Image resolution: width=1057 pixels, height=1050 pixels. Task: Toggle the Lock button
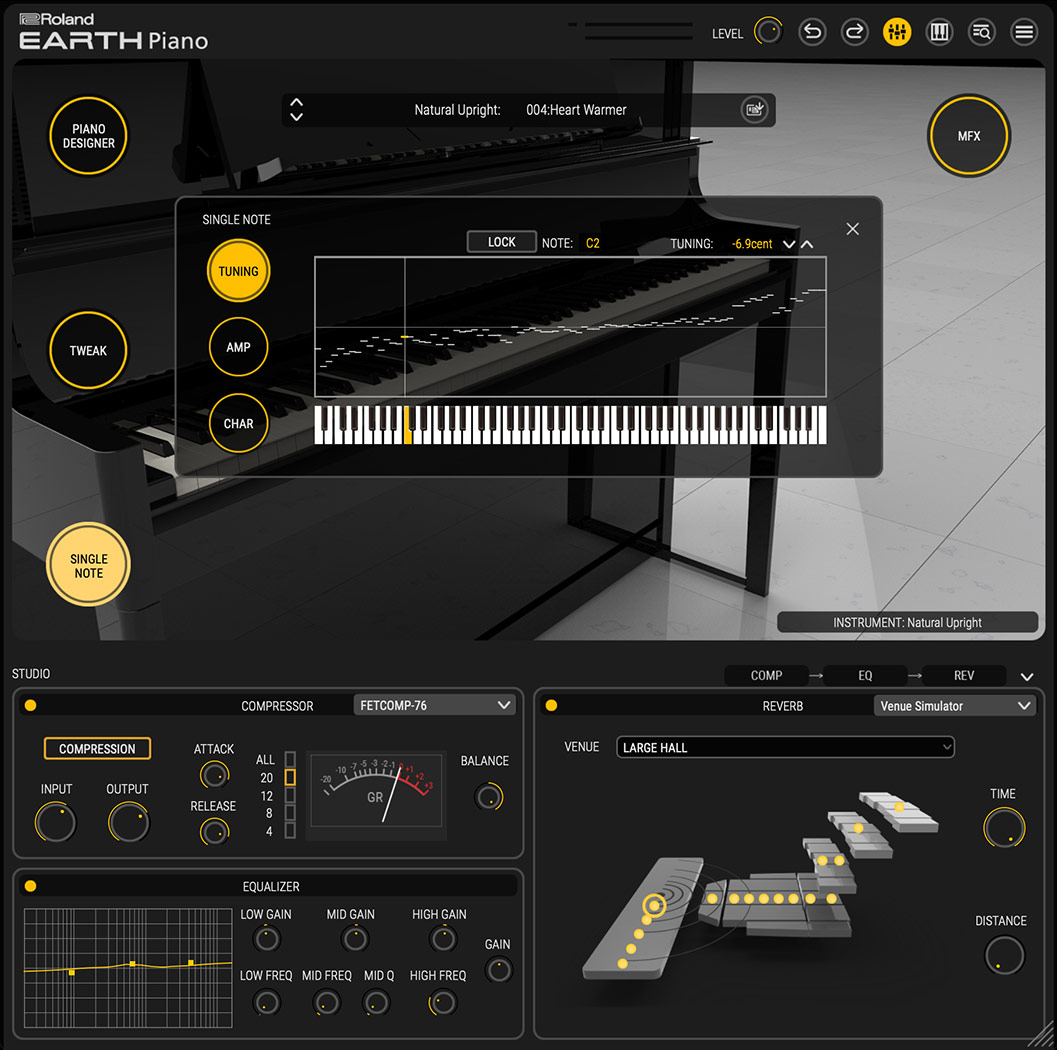(x=502, y=242)
